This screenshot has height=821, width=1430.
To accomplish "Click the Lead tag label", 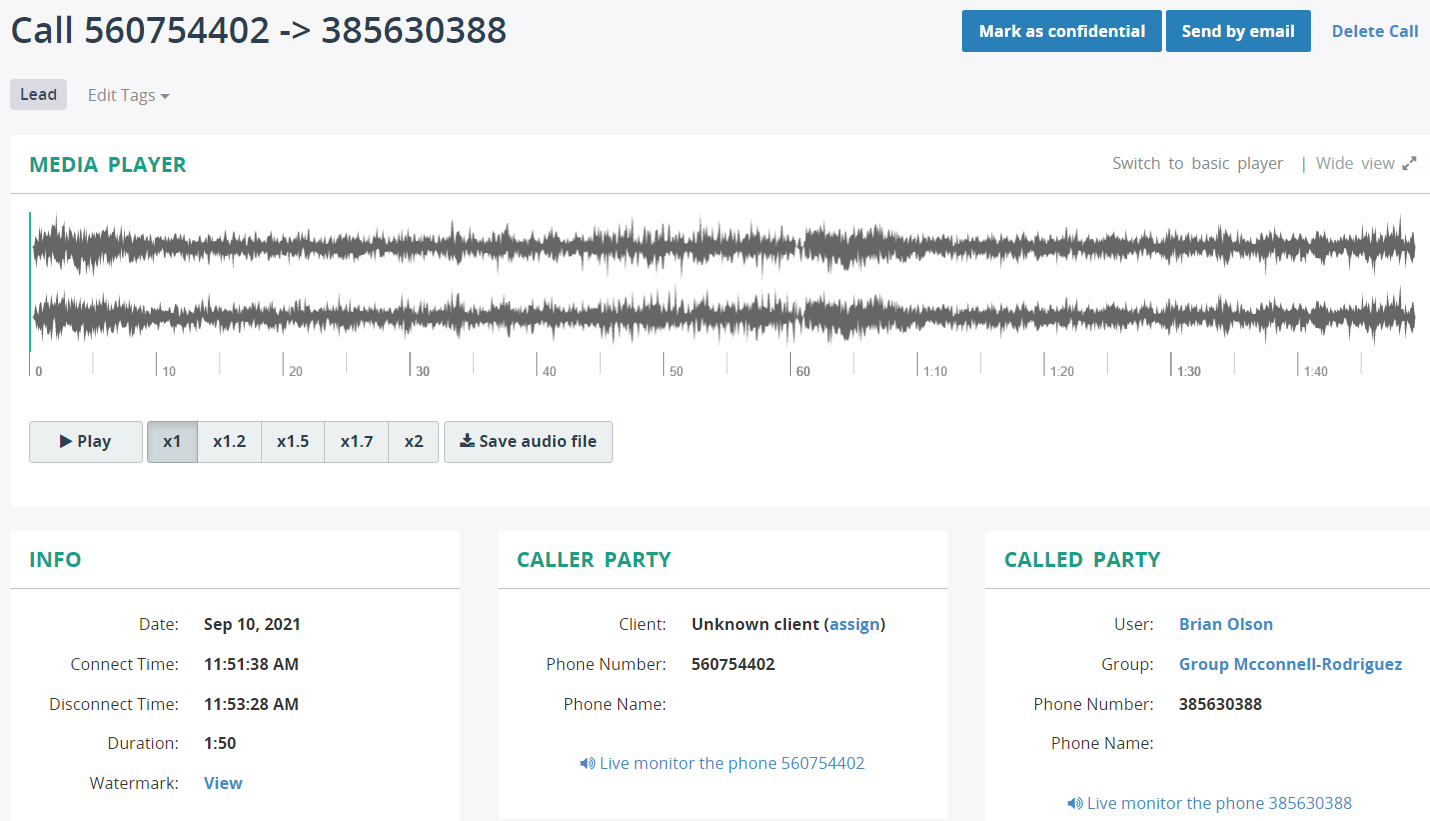I will 38,94.
